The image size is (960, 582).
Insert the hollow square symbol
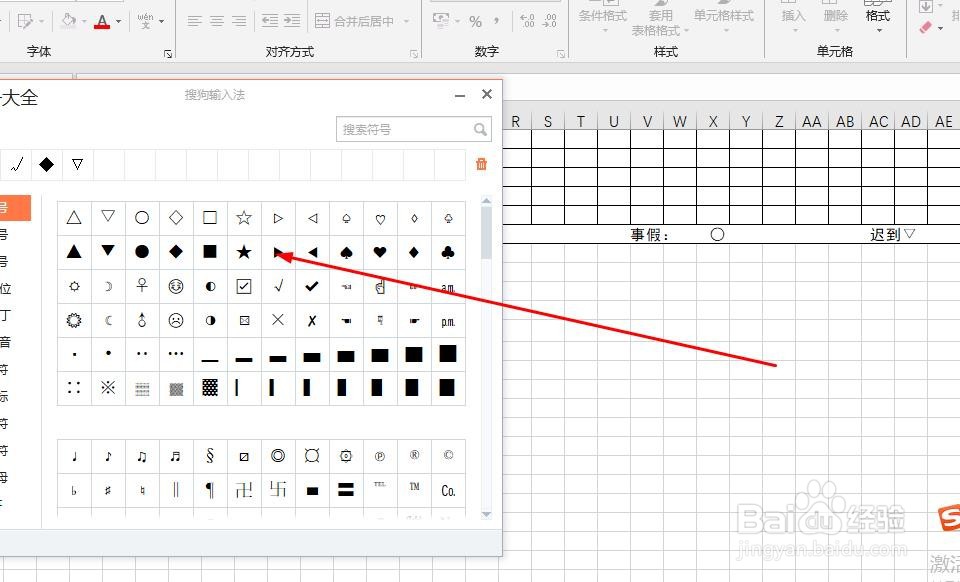pyautogui.click(x=210, y=218)
